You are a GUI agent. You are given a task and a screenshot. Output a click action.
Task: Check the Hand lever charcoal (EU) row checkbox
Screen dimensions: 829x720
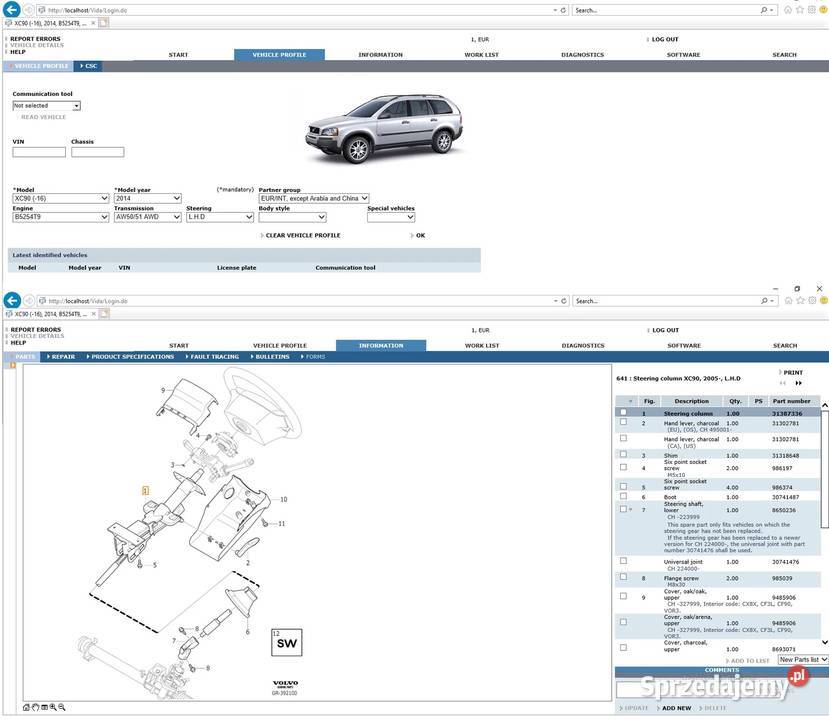pos(623,422)
